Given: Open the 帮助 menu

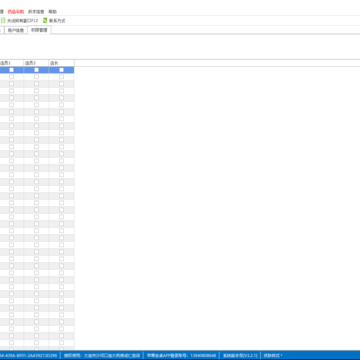Looking at the screenshot, I should (x=52, y=11).
